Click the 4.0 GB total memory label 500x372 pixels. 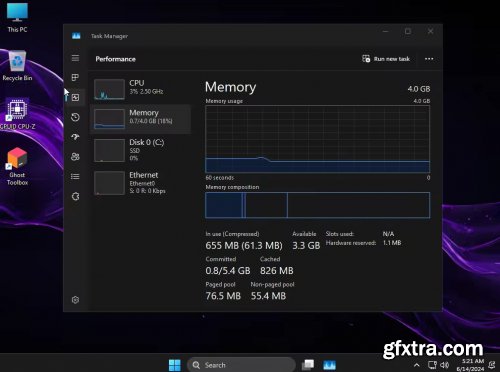(x=419, y=89)
